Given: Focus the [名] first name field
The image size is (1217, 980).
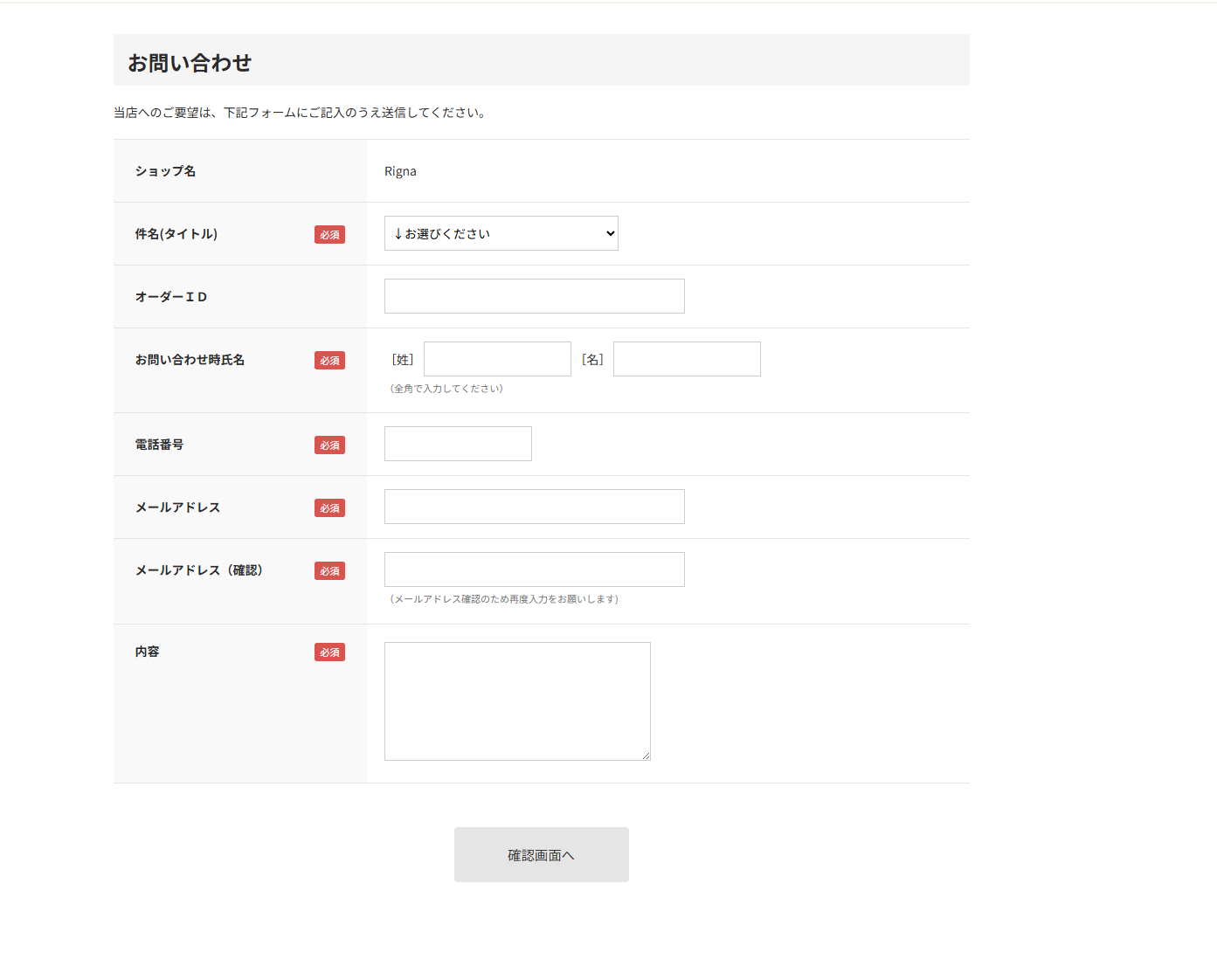Looking at the screenshot, I should tap(687, 359).
